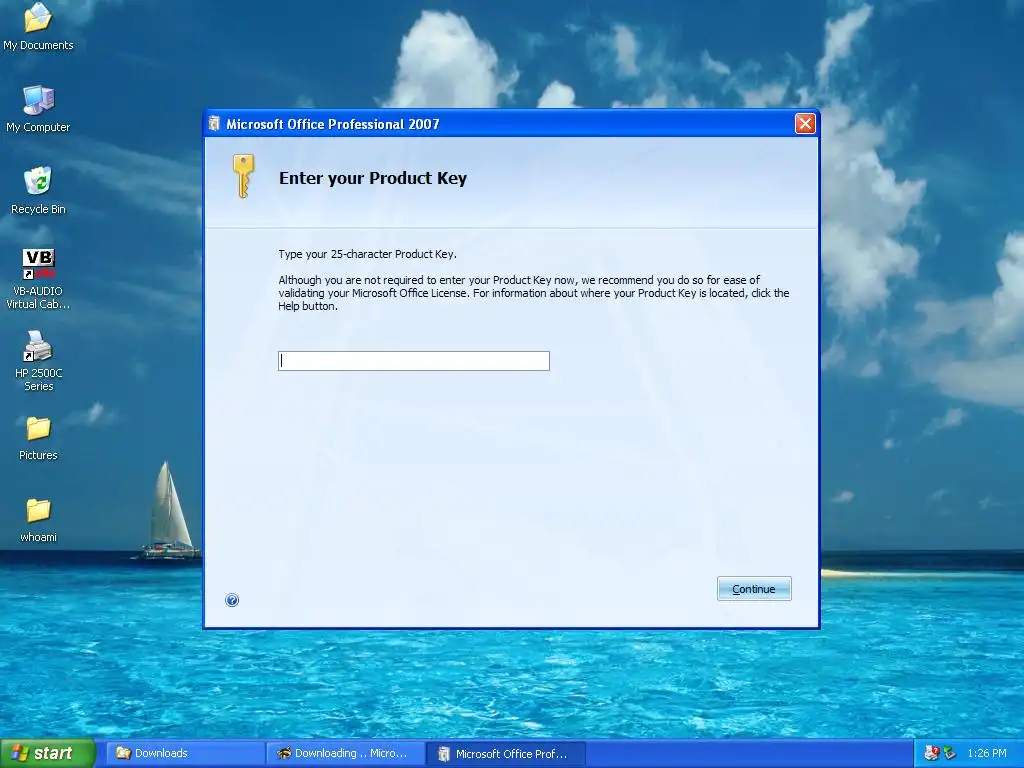Select the Recycle Bin desktop icon
This screenshot has width=1024, height=768.
38,191
